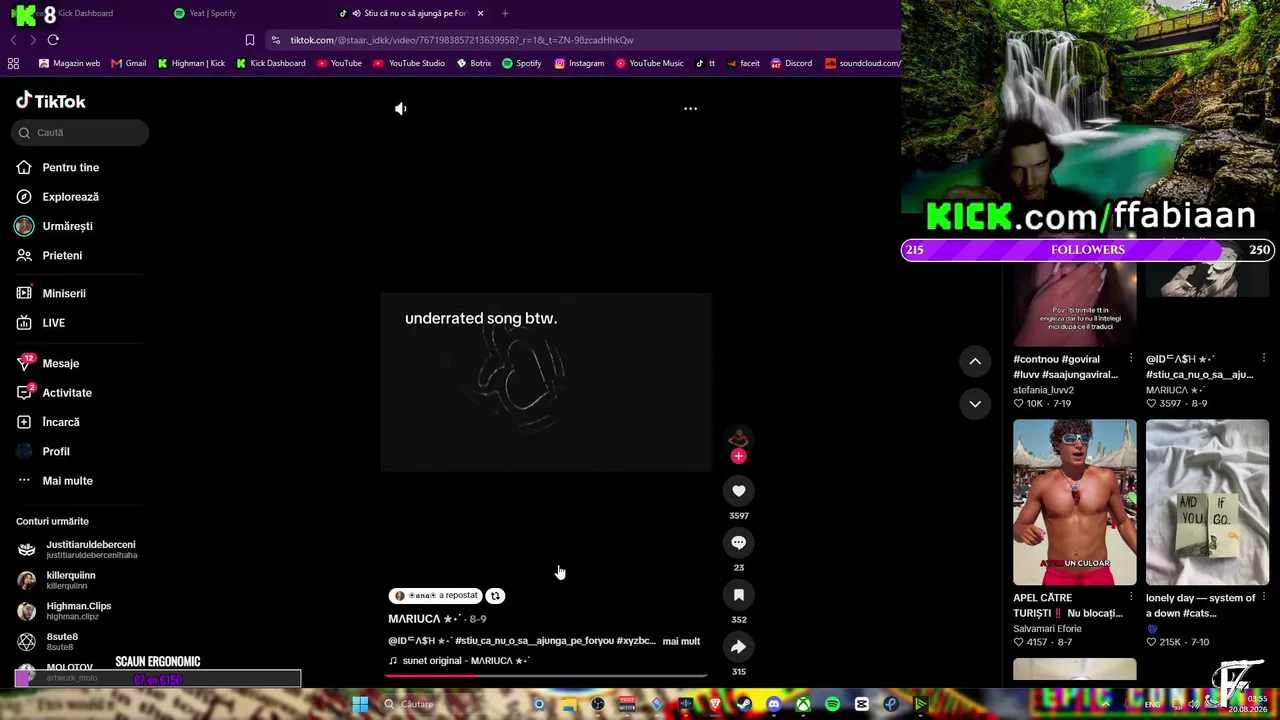Open the comments with the speech-bubble icon

[x=739, y=543]
